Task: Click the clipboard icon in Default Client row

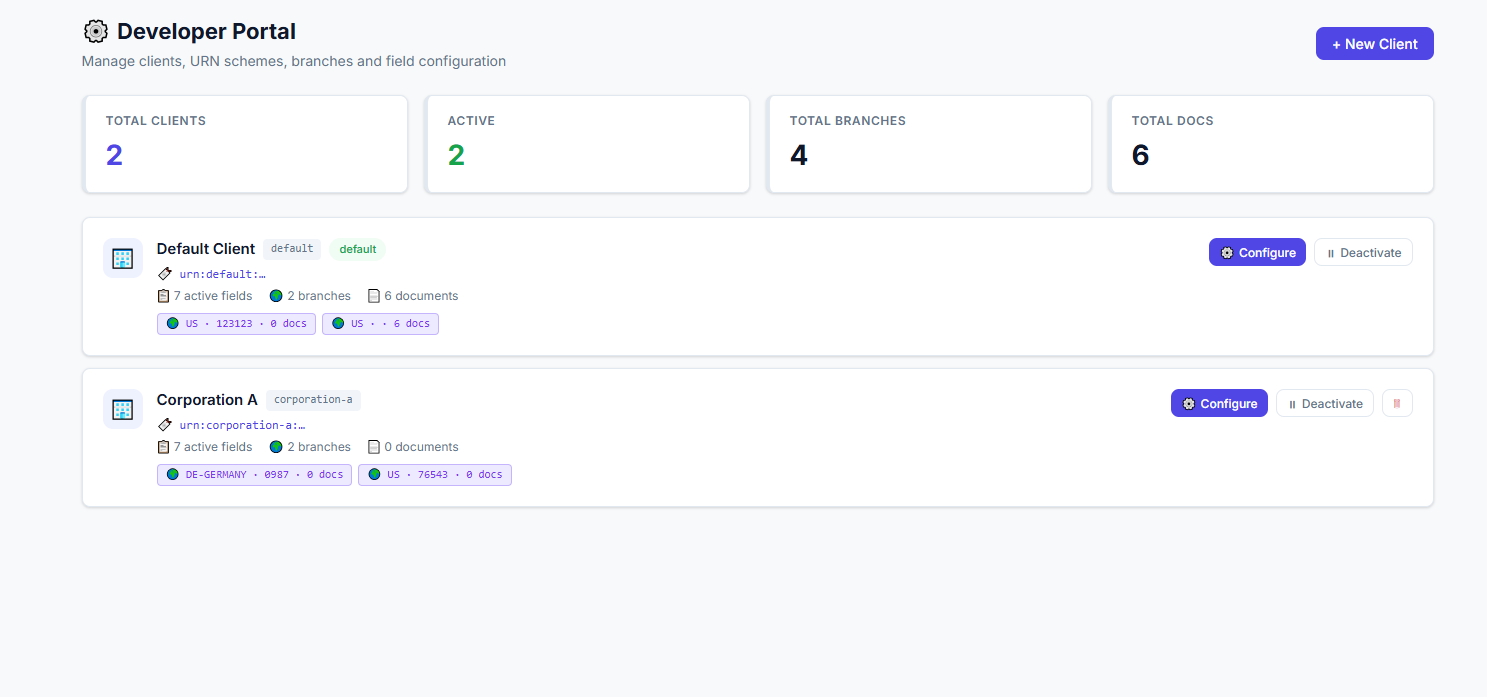Action: click(164, 296)
